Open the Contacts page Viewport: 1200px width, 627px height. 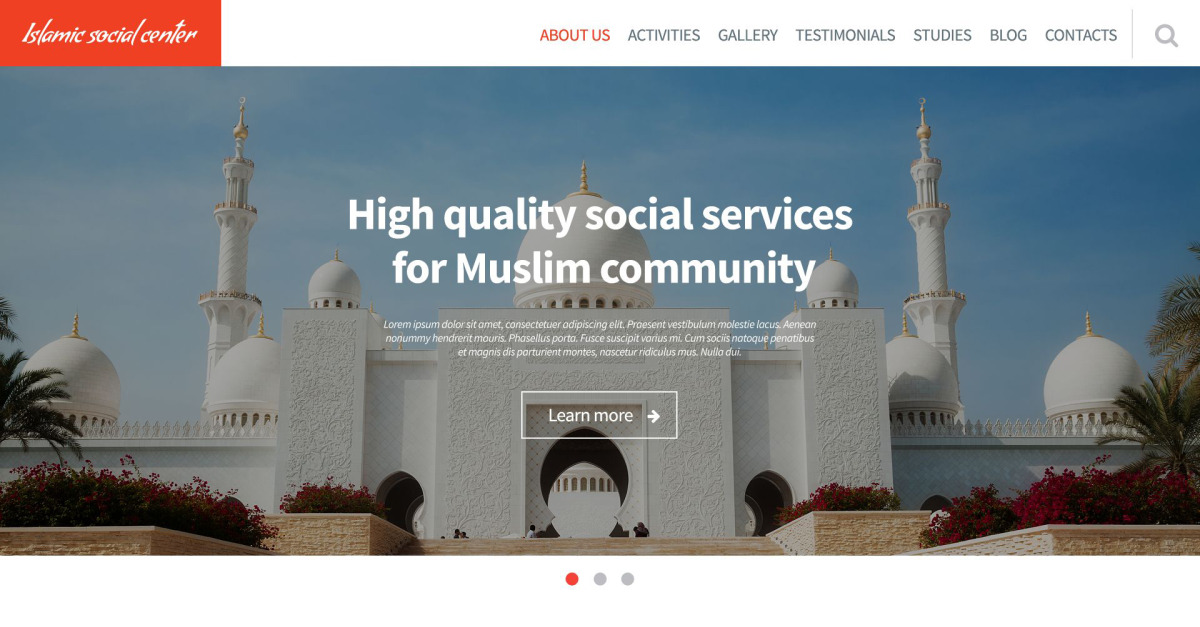point(1081,35)
